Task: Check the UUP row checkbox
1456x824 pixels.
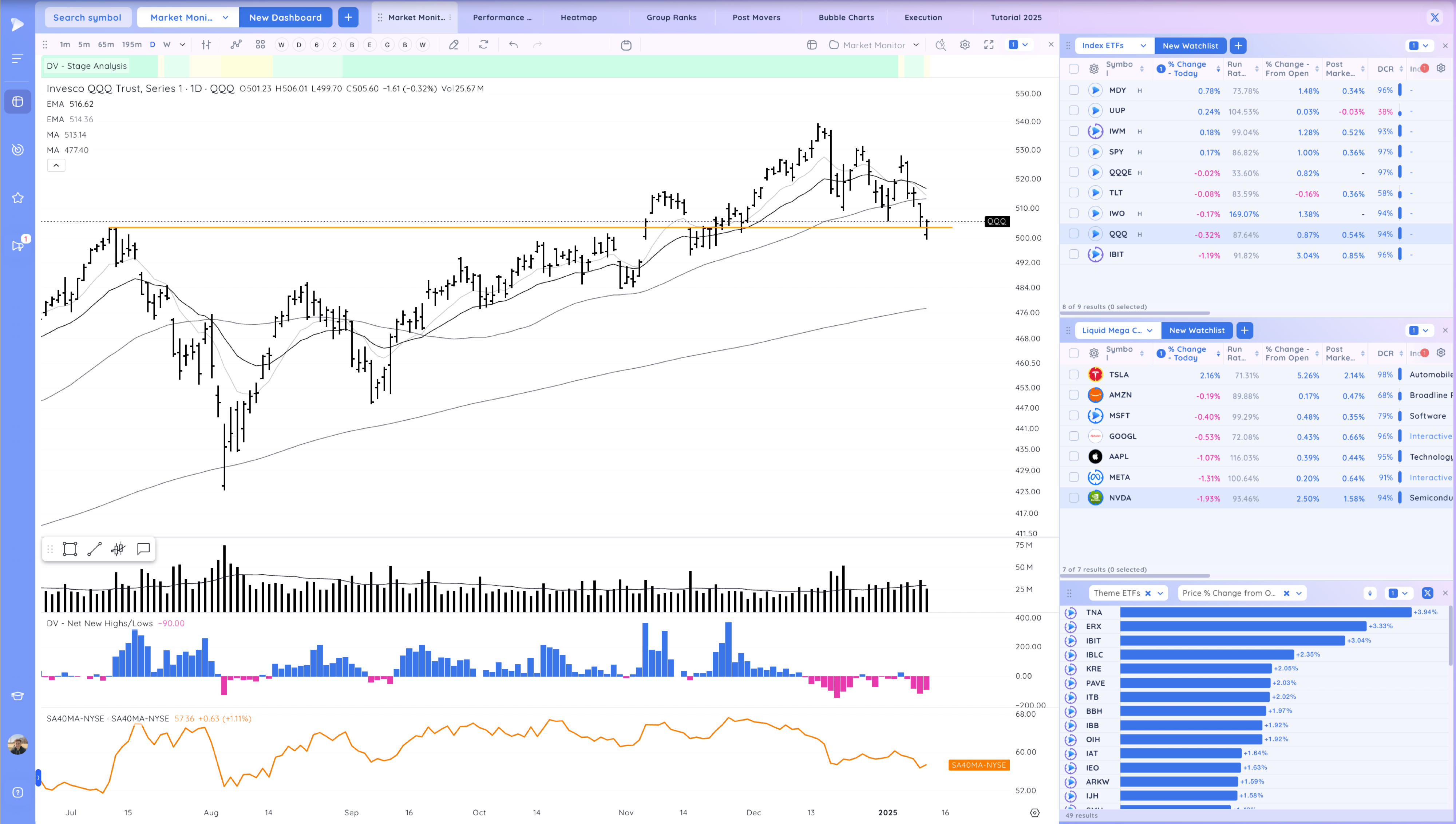Action: (x=1073, y=111)
